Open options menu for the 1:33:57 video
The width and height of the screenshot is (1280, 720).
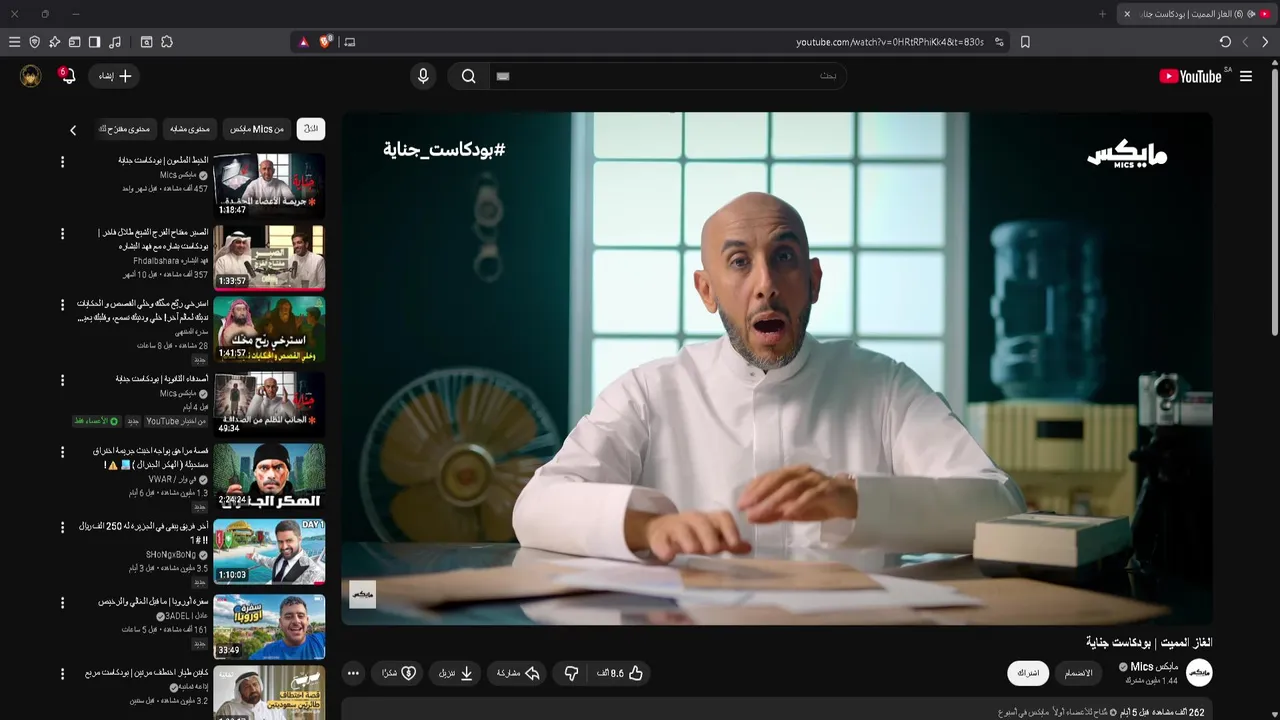(62, 233)
